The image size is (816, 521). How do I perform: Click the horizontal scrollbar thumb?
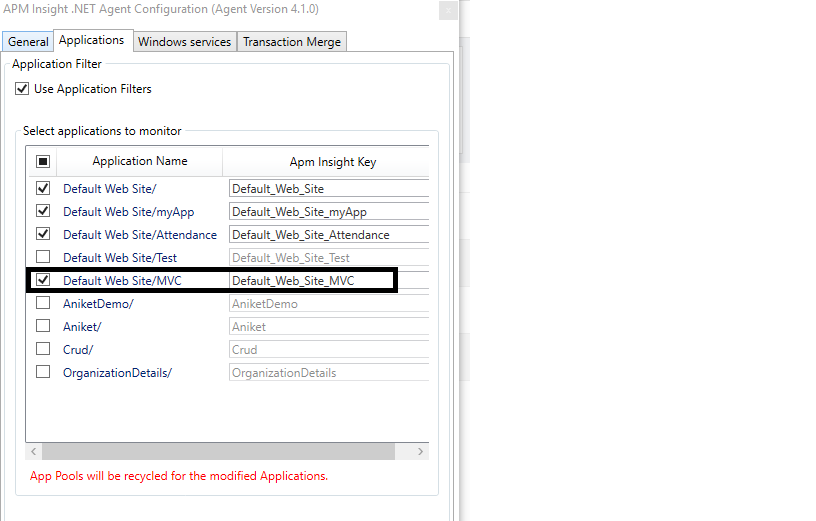219,451
